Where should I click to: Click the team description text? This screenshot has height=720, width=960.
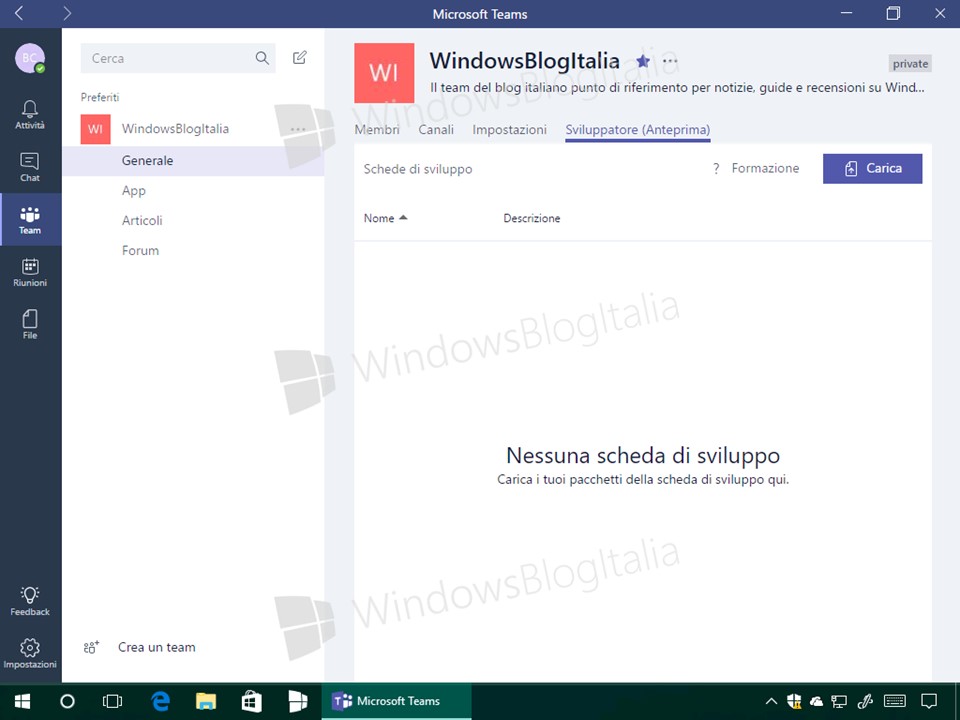click(x=677, y=88)
